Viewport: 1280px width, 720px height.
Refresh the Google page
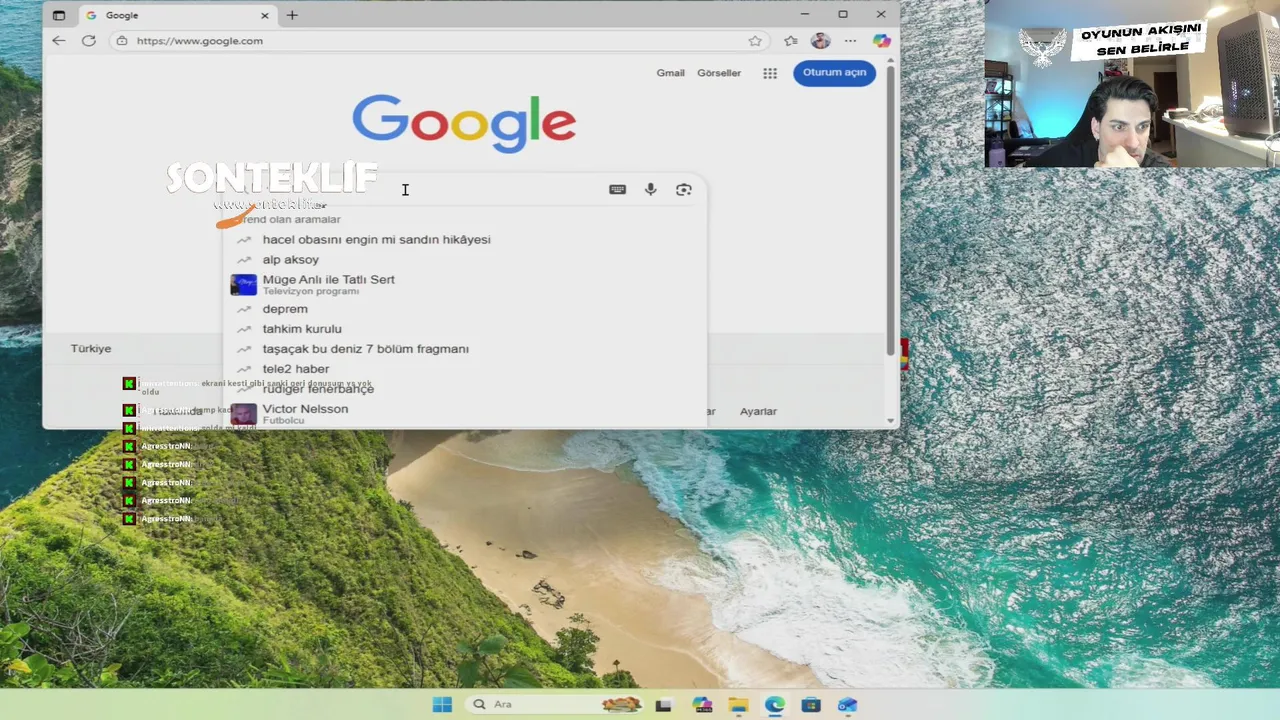click(89, 41)
